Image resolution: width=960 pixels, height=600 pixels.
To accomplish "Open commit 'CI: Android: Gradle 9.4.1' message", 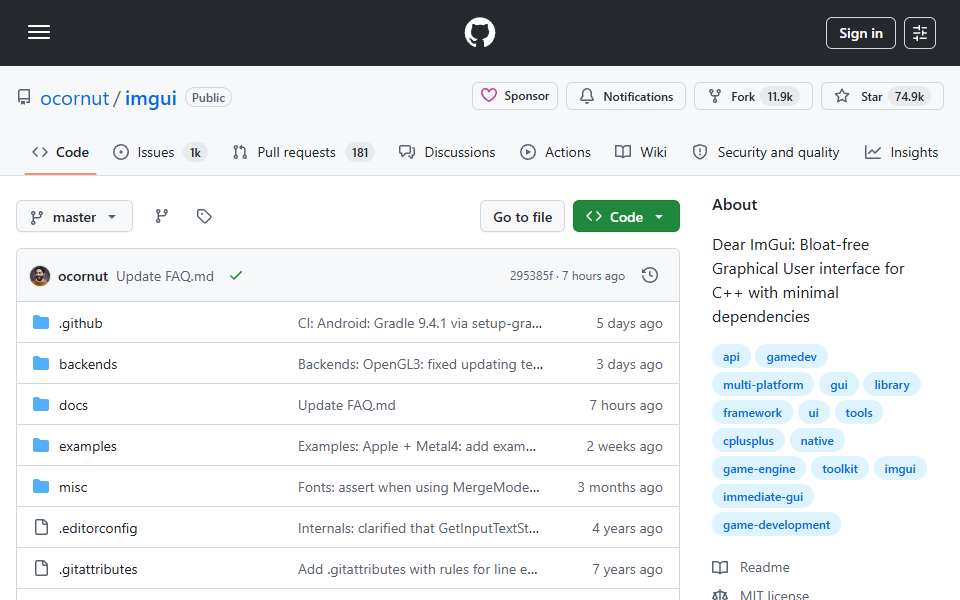I will coord(419,323).
